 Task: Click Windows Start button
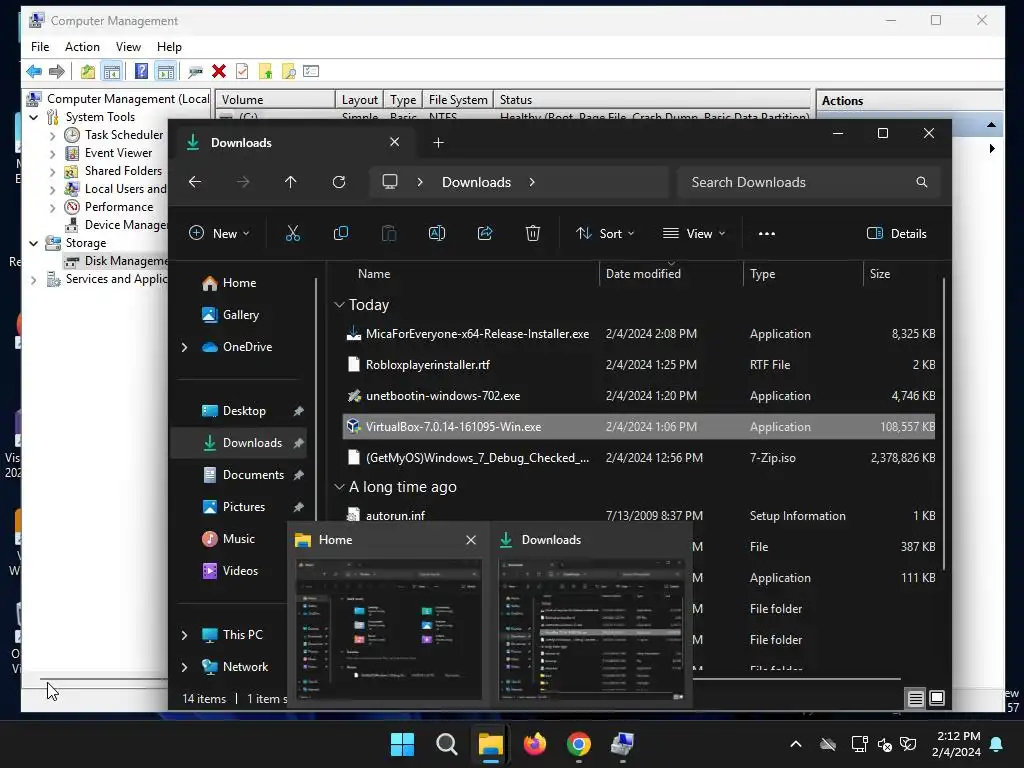tap(402, 744)
